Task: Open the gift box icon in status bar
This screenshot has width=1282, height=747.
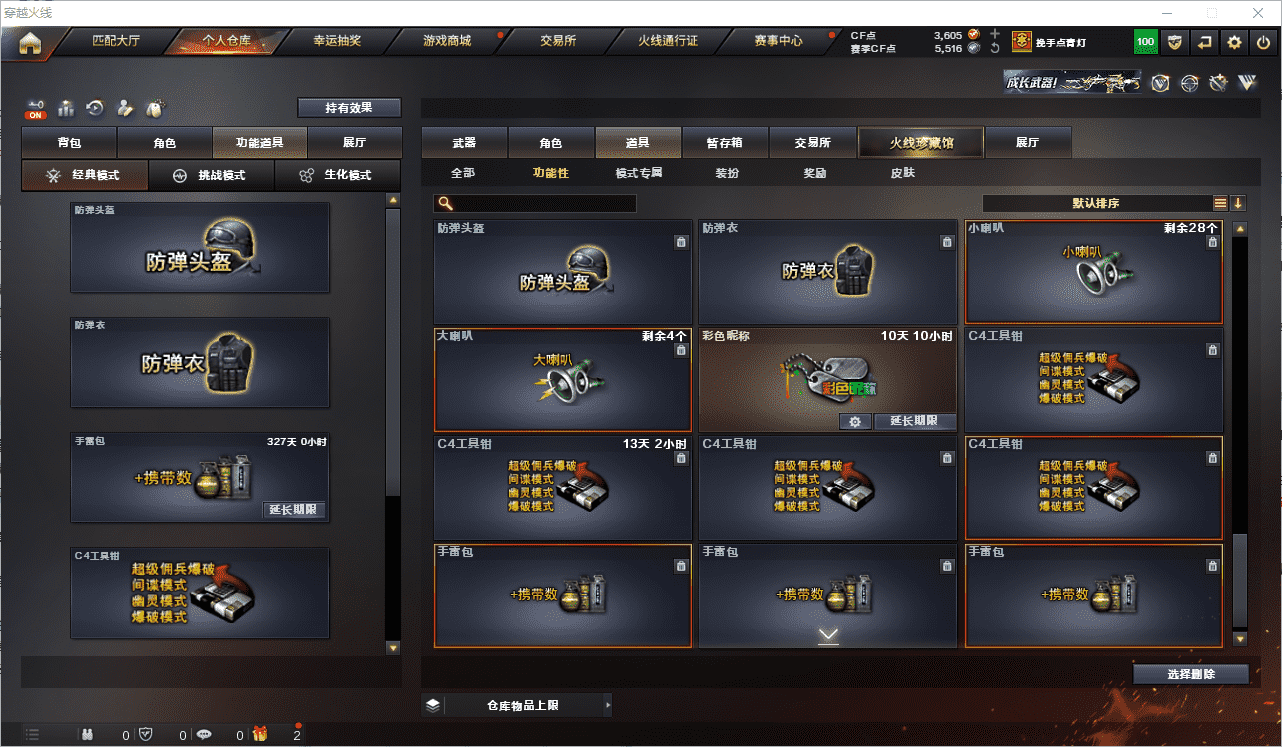Action: point(260,735)
